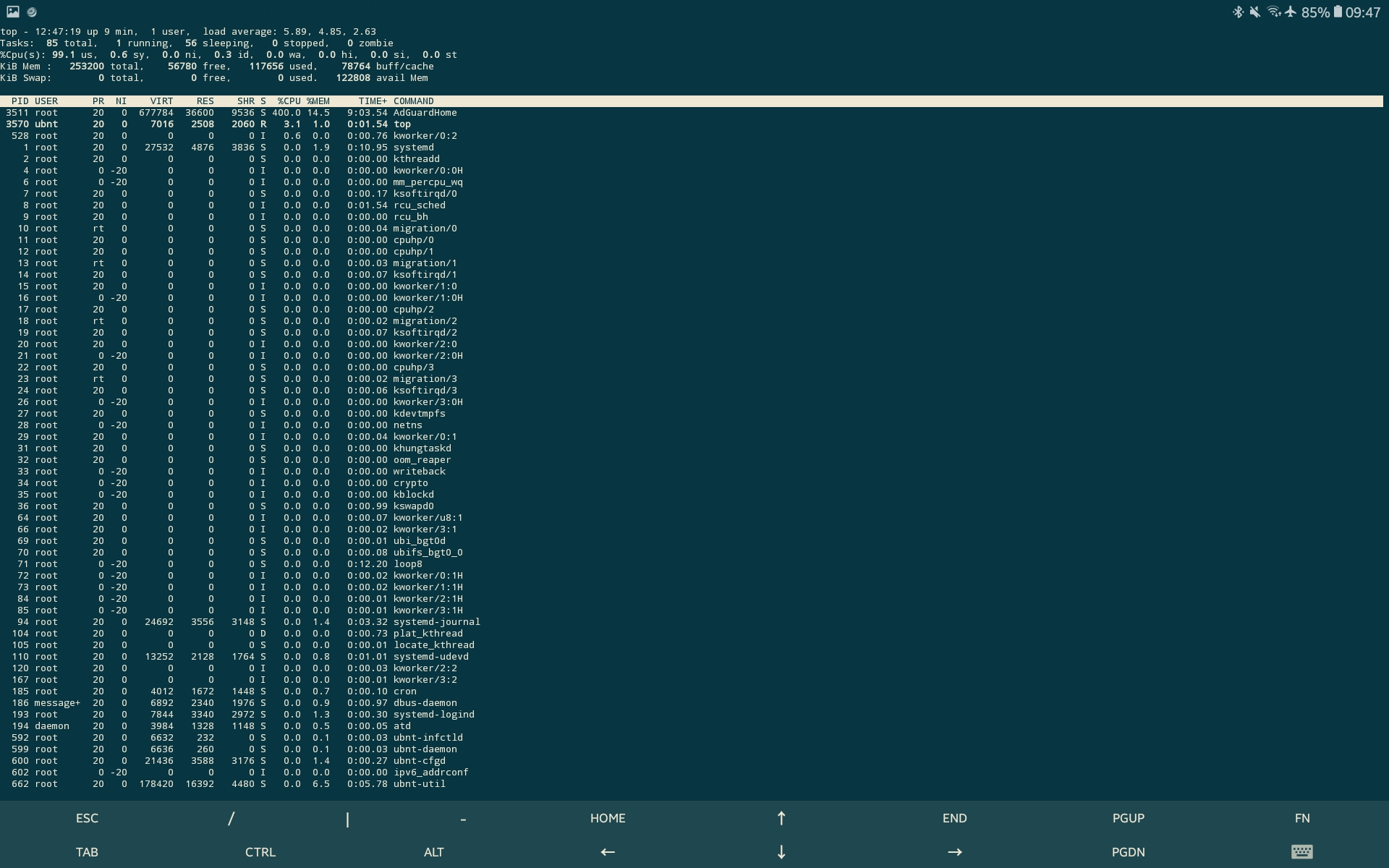Tap the Wi-Fi status icon
The image size is (1389, 868).
1273,12
